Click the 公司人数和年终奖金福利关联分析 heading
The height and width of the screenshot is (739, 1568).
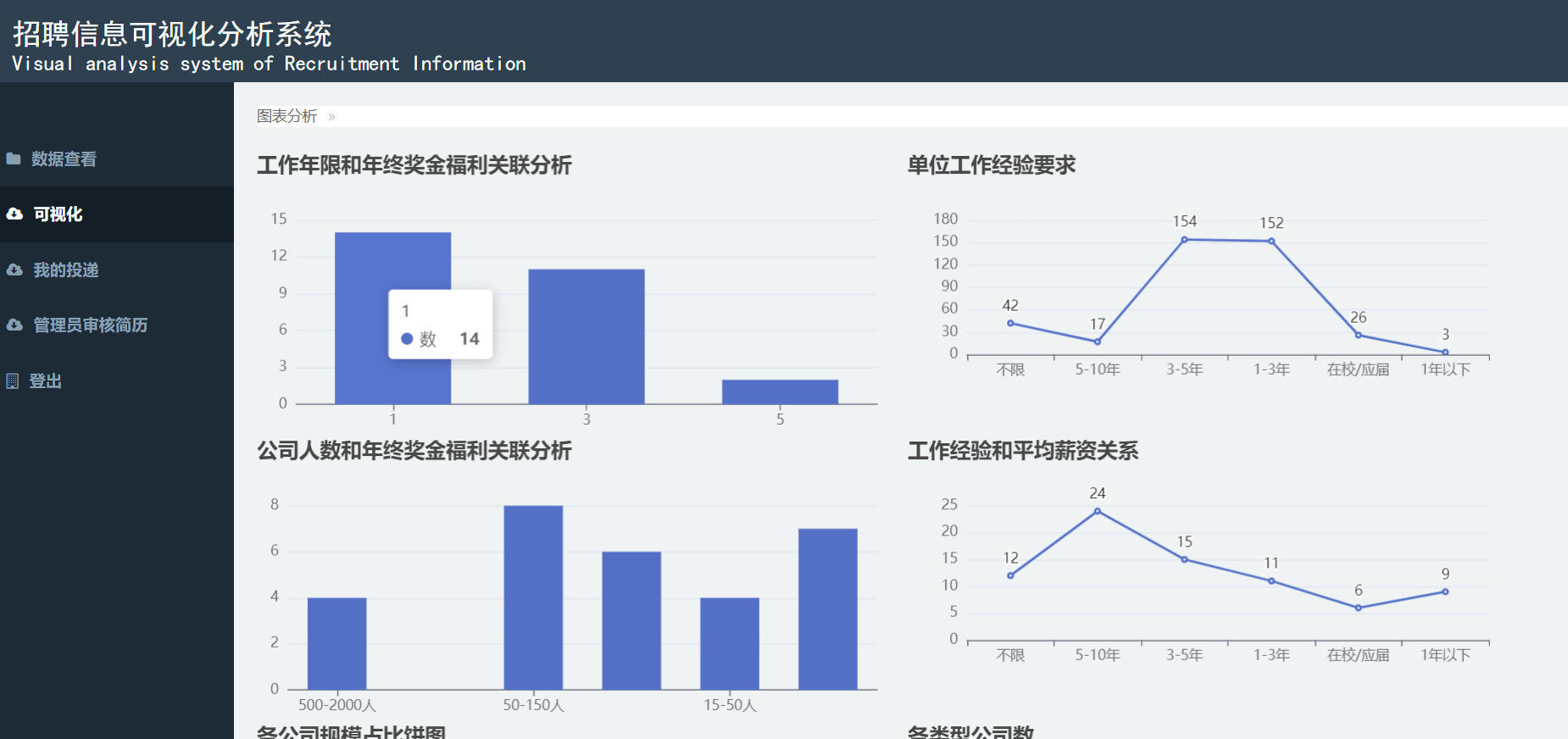pos(414,450)
